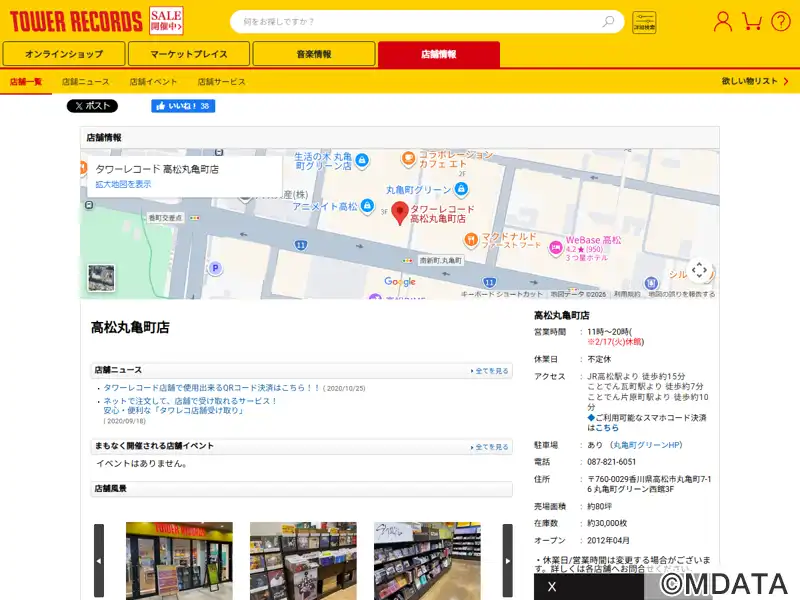Screen dimensions: 800x600
Task: Open the CD display shelf photo thumbnail
Action: [x=303, y=561]
